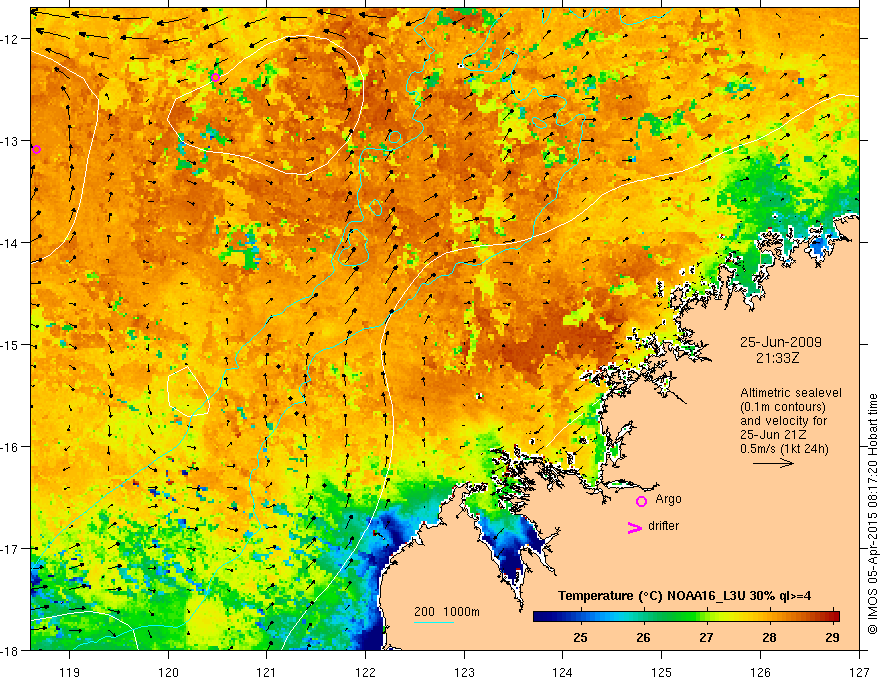
Task: Click the 'Altimetric sealevel' text line
Action: pos(791,393)
